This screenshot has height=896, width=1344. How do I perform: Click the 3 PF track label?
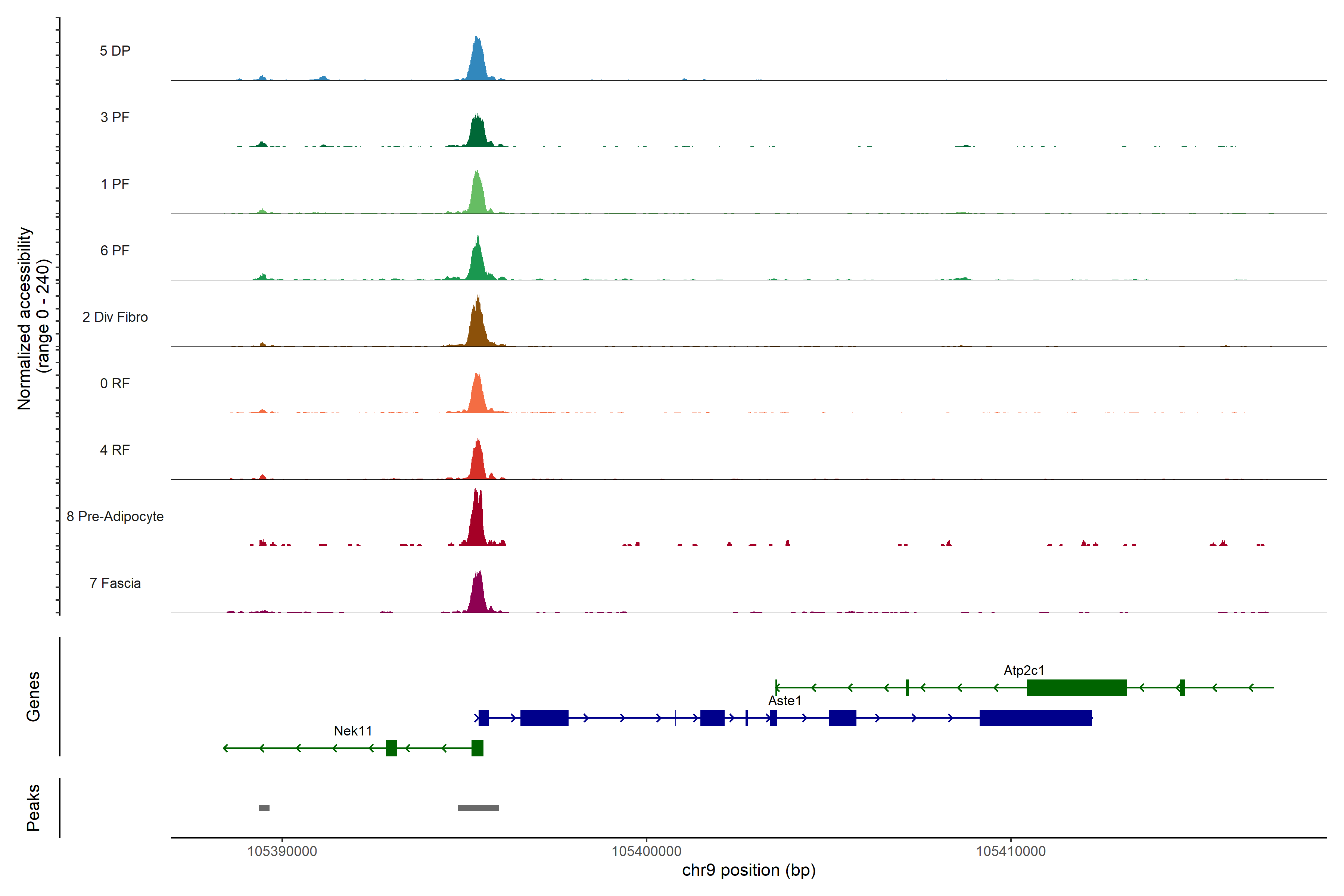pos(115,117)
